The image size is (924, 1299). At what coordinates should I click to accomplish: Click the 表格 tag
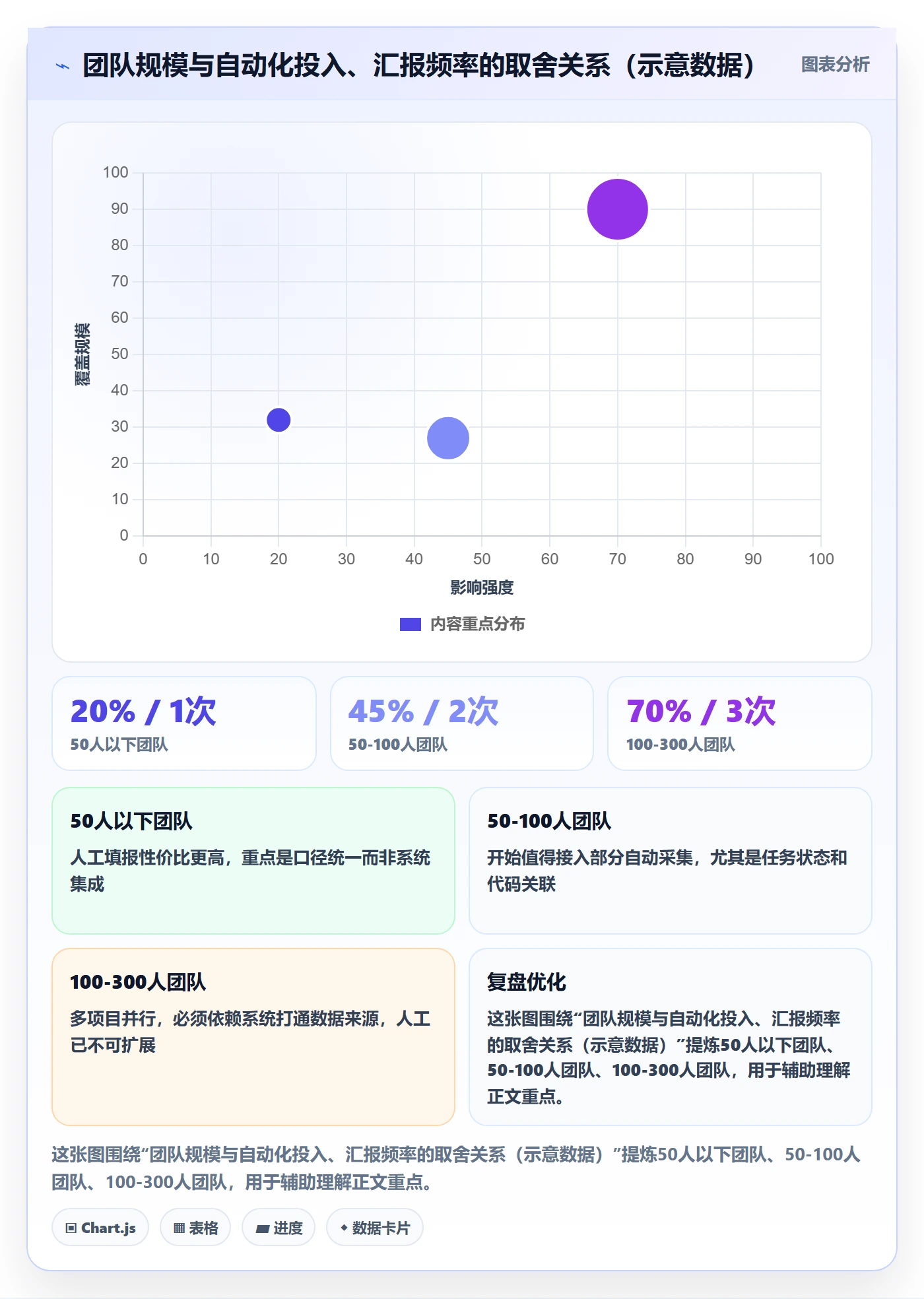tap(195, 1228)
